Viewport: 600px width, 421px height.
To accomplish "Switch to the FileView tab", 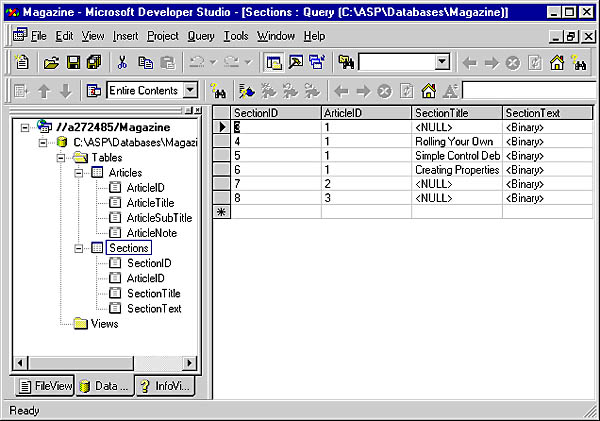I will click(46, 386).
